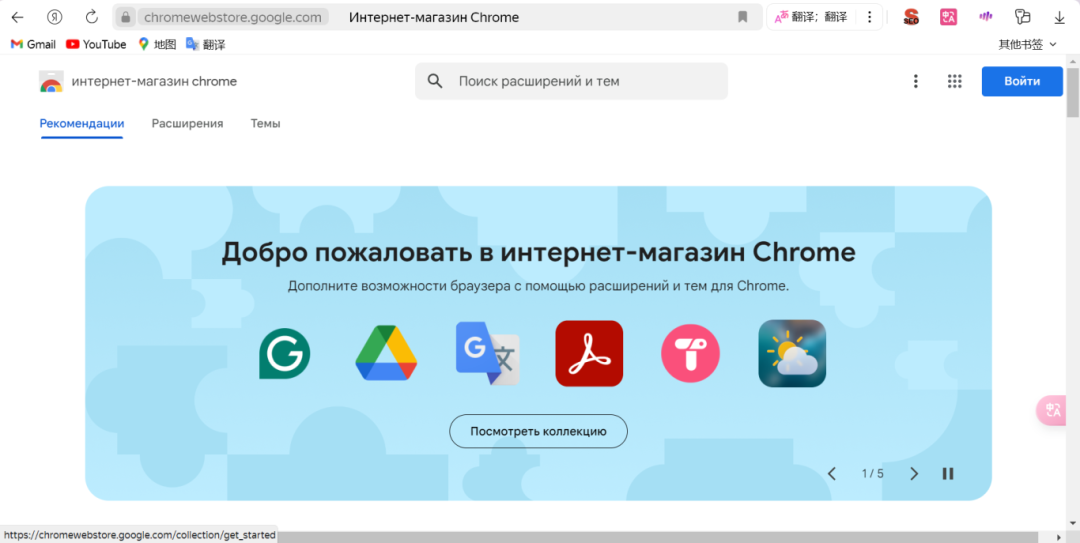The image size is (1080, 543).
Task: Open the Google apps grid
Action: pos(954,81)
